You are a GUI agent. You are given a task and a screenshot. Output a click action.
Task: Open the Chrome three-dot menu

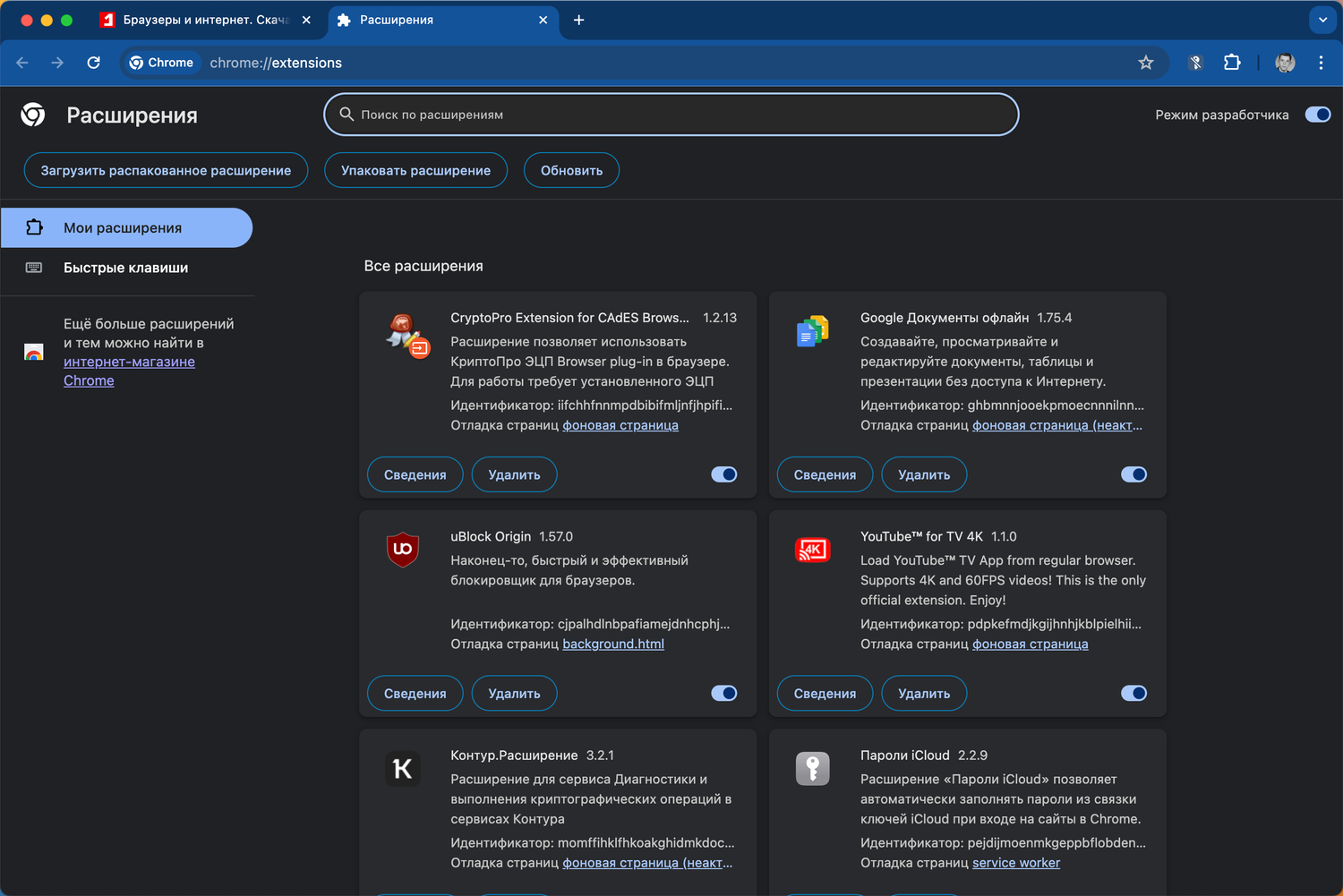[x=1321, y=63]
